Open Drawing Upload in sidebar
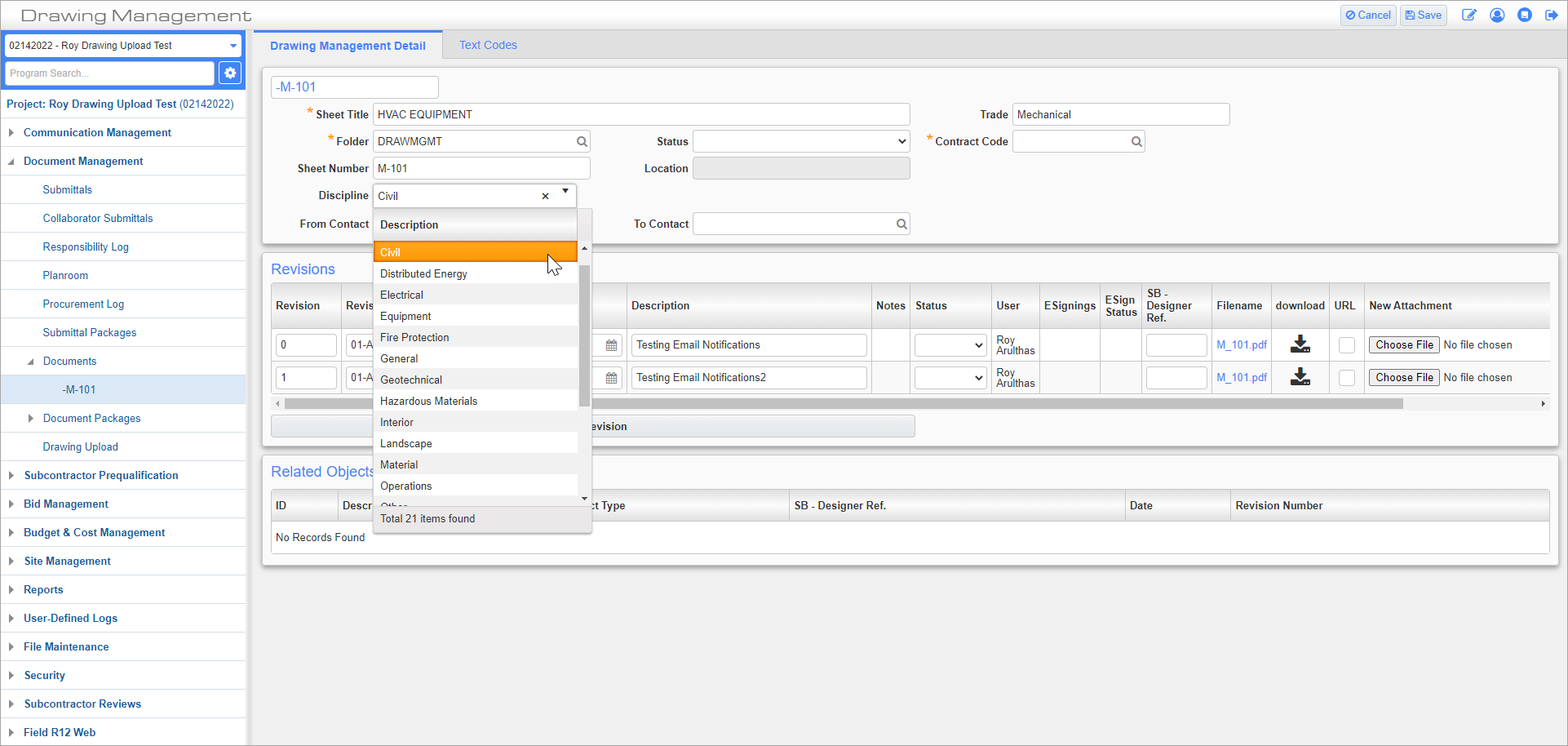 (80, 447)
